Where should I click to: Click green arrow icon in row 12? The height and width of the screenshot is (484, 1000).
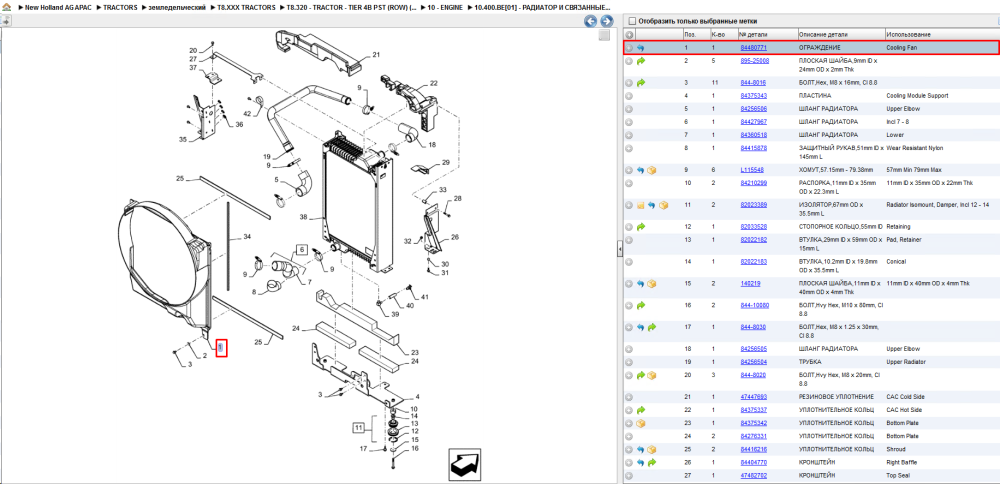[x=641, y=226]
